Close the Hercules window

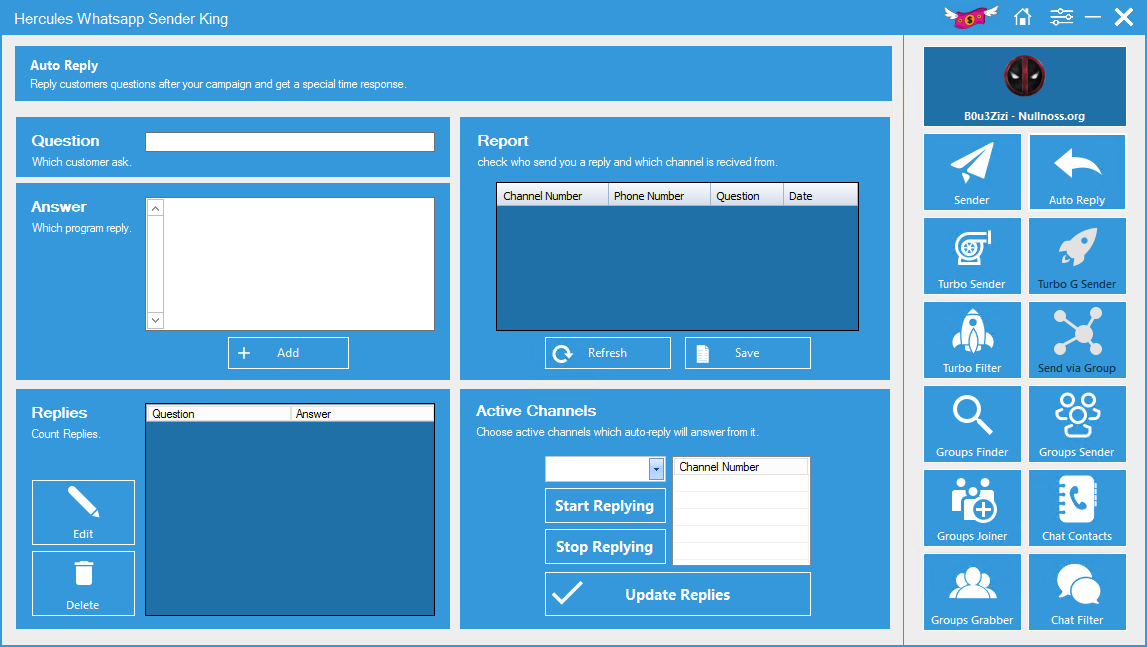point(1124,17)
